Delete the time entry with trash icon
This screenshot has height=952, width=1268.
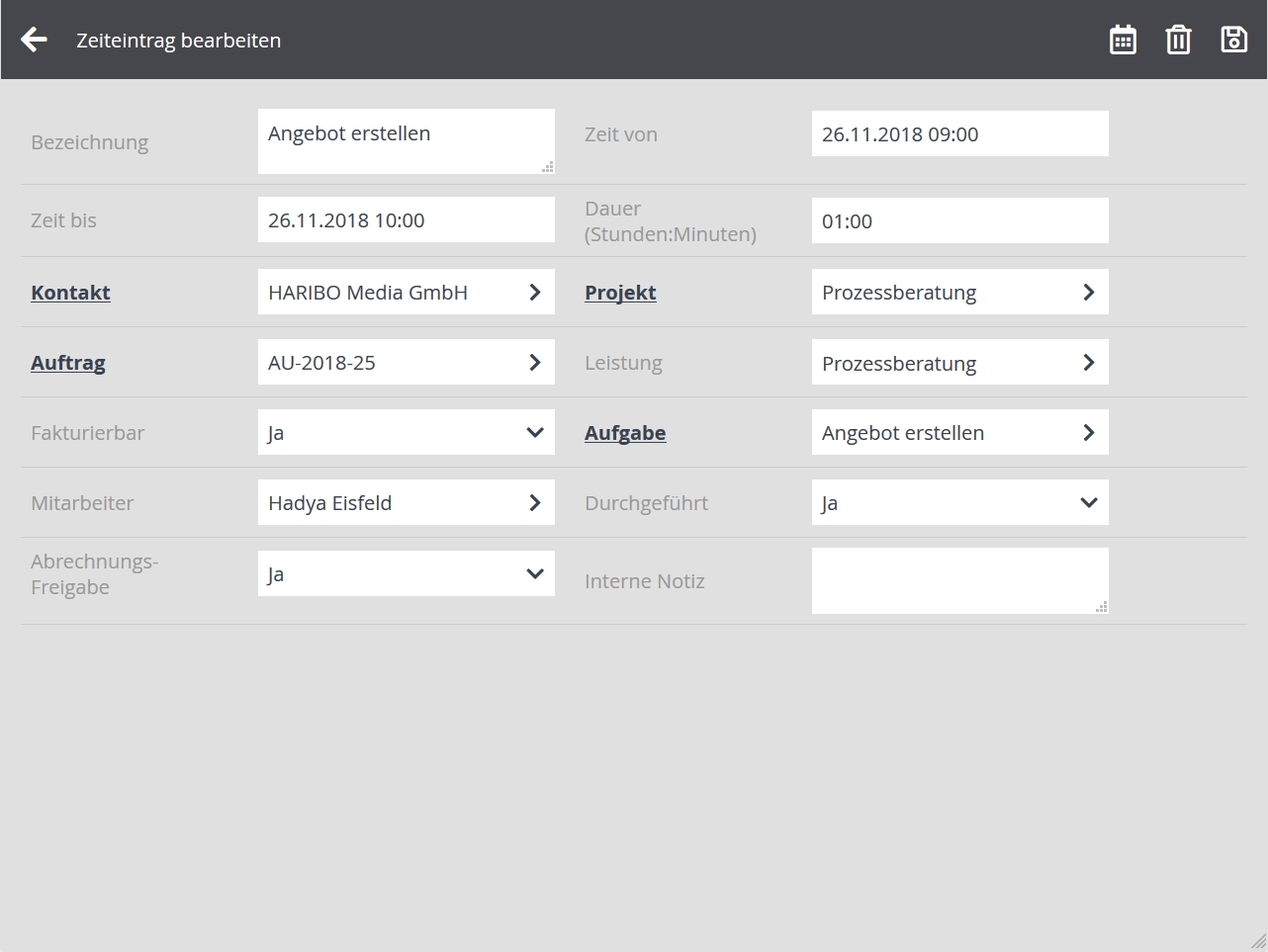tap(1178, 40)
